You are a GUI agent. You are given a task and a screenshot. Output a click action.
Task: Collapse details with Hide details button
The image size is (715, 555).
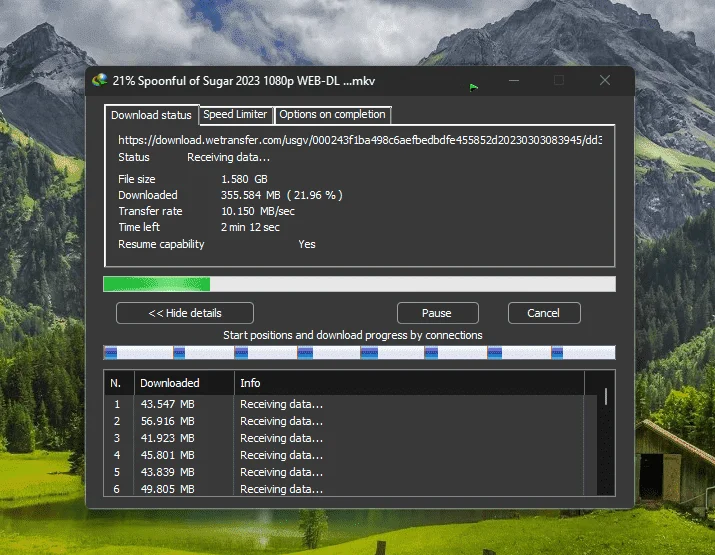click(185, 313)
